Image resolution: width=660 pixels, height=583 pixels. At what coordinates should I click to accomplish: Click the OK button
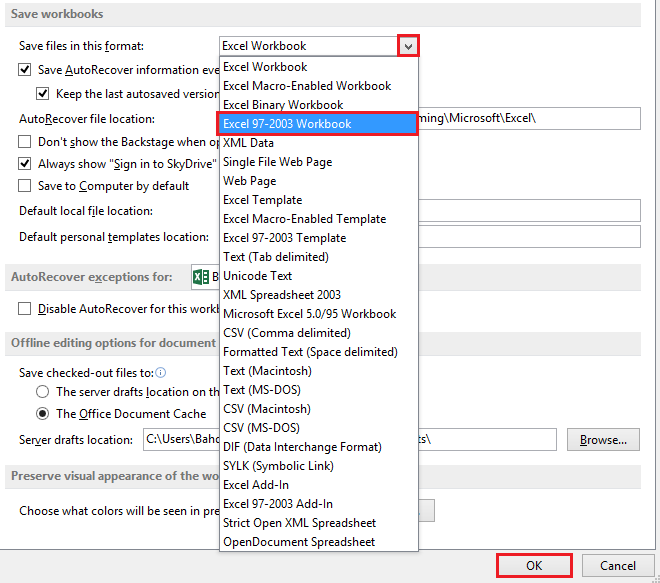(534, 565)
